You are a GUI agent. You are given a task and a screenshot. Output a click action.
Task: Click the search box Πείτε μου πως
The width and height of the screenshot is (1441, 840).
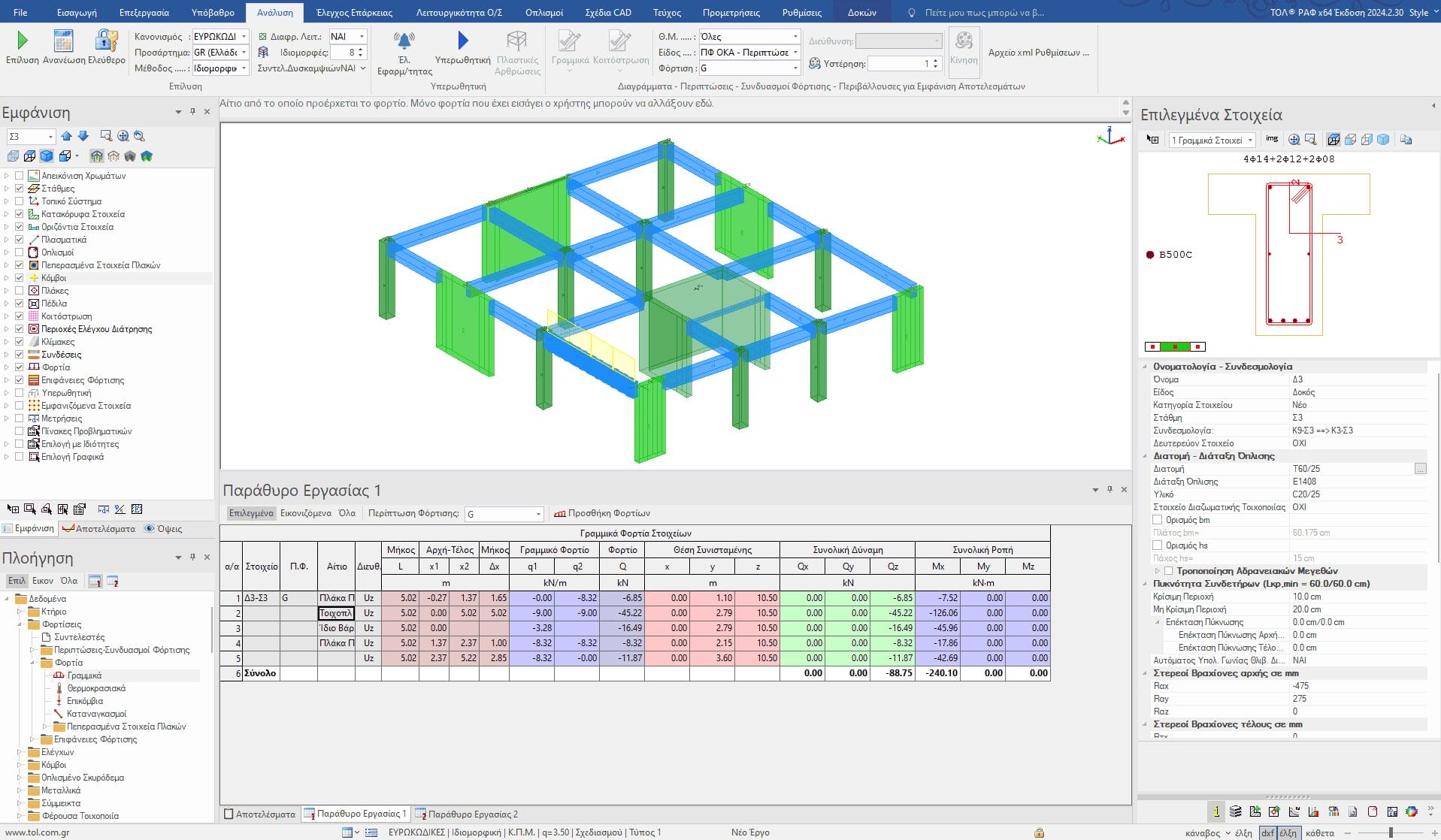point(983,13)
